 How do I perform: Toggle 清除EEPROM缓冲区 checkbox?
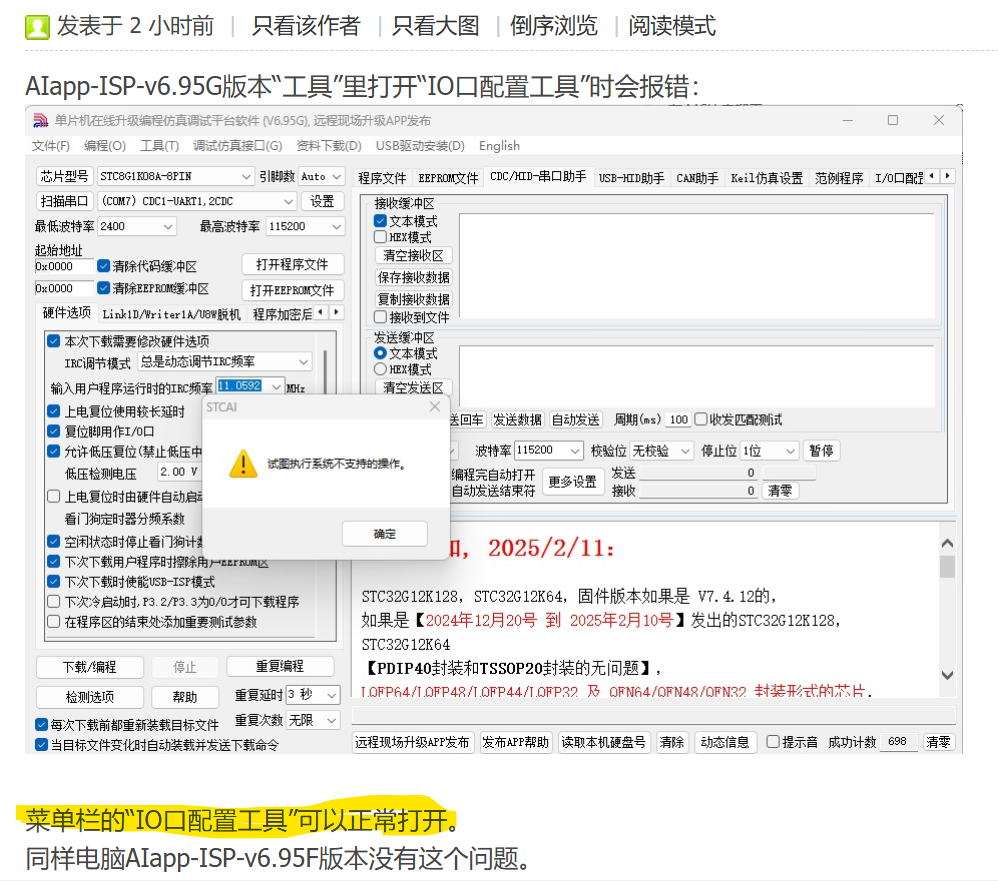point(104,288)
